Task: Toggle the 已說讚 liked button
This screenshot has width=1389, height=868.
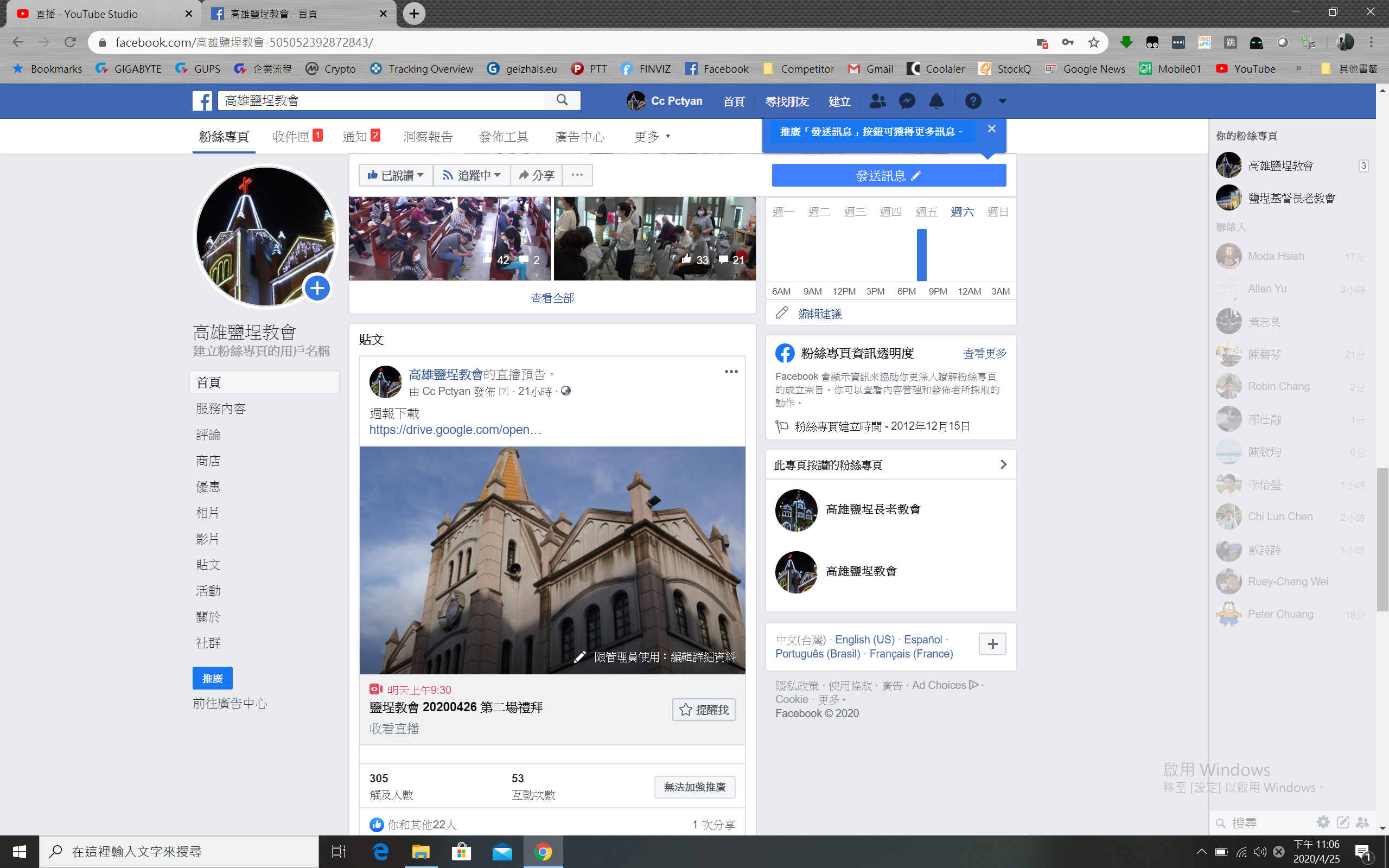Action: 396,175
